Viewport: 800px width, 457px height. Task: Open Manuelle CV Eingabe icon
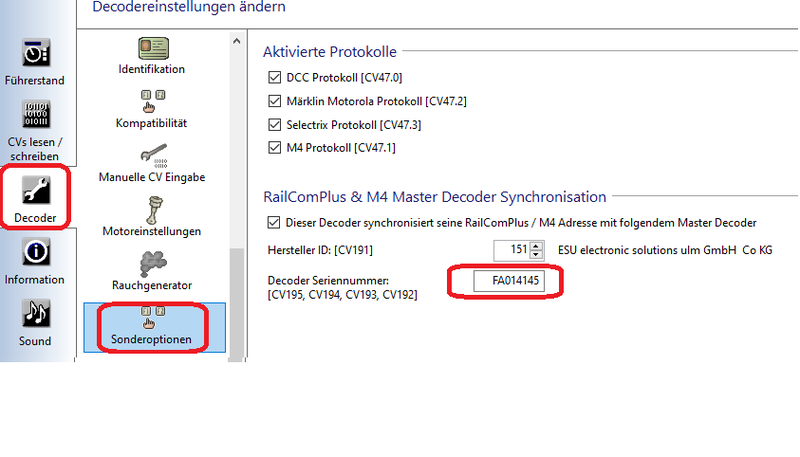point(151,154)
